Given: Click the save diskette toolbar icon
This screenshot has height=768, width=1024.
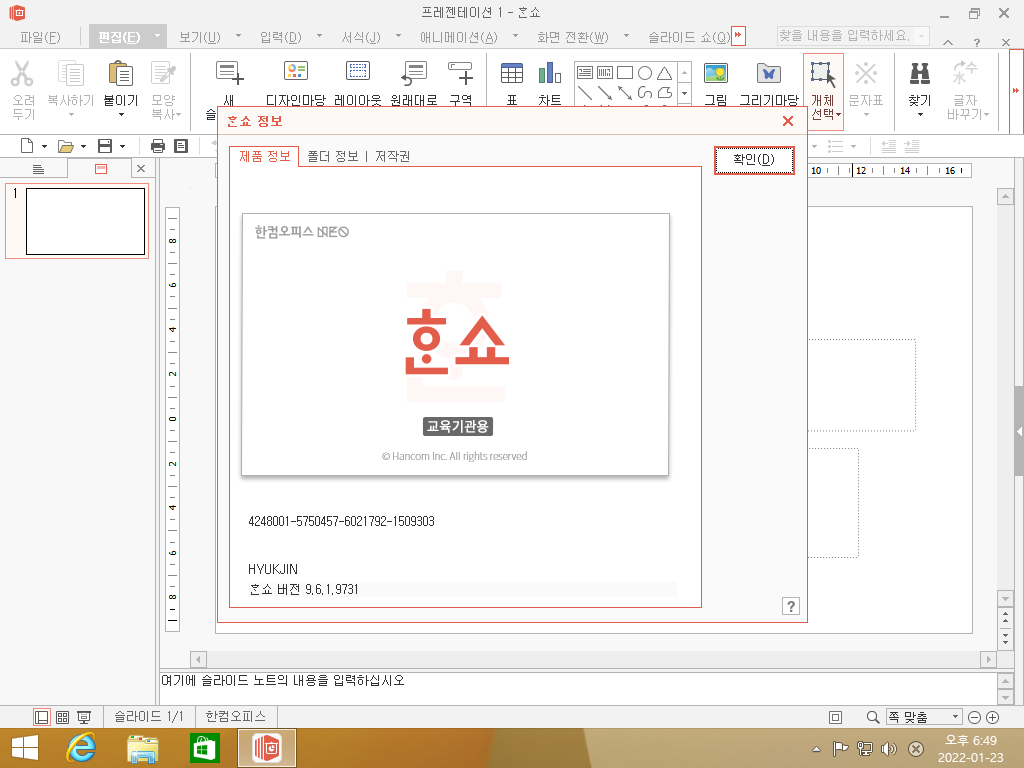Looking at the screenshot, I should coord(104,146).
